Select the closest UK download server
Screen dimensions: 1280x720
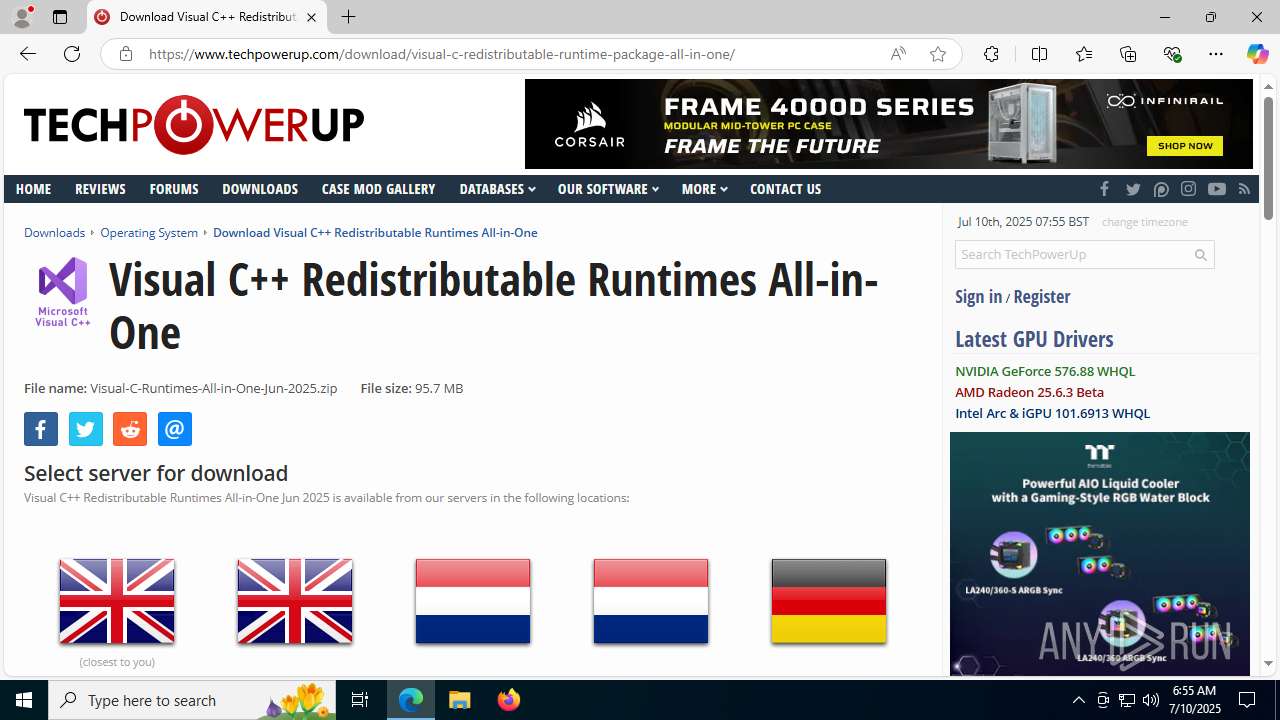tap(117, 601)
